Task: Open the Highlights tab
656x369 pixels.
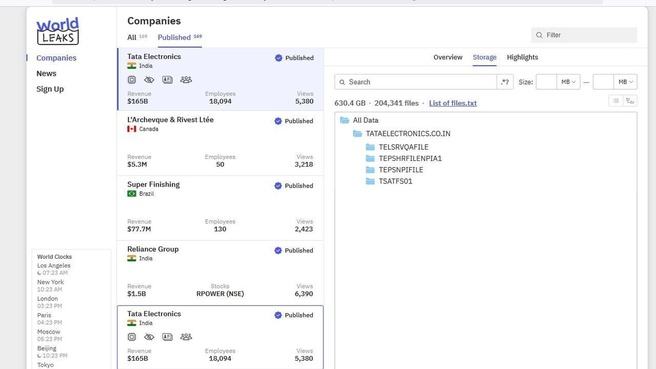Action: point(522,57)
